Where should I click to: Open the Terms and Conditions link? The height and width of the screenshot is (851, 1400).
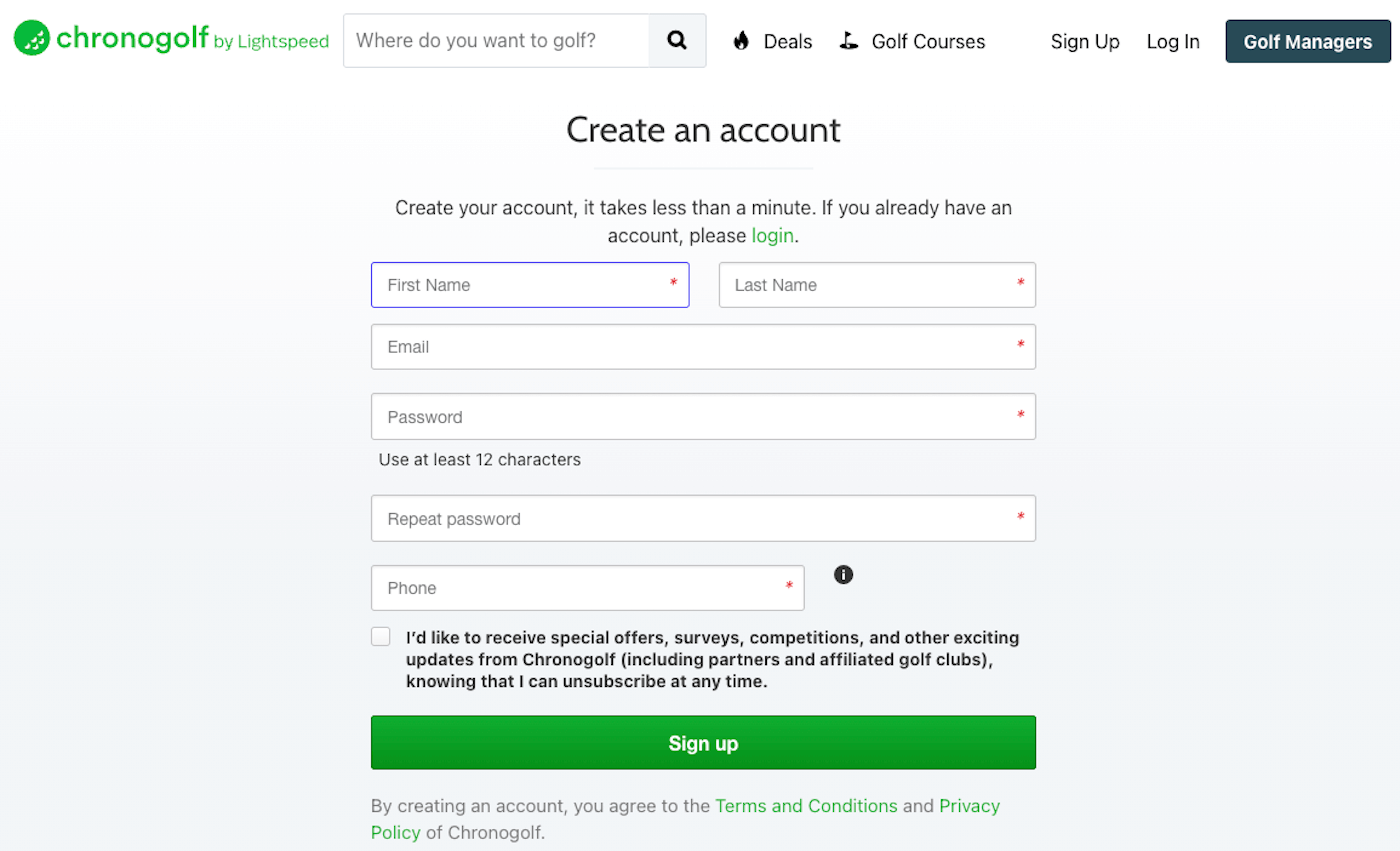[806, 806]
